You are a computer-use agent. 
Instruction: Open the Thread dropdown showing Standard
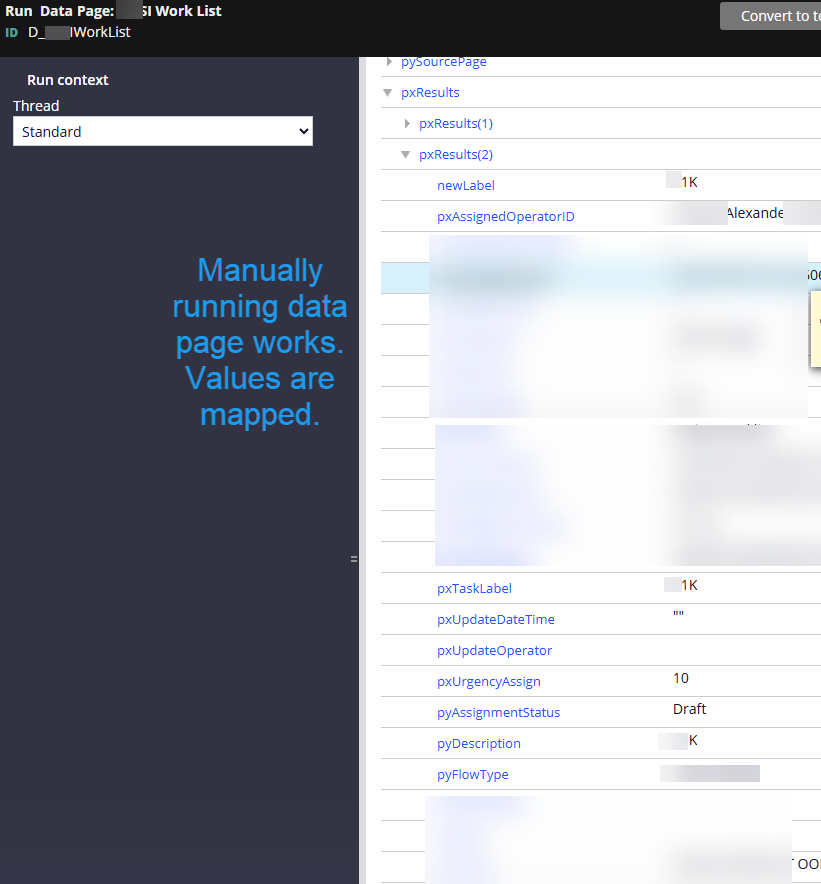[163, 132]
